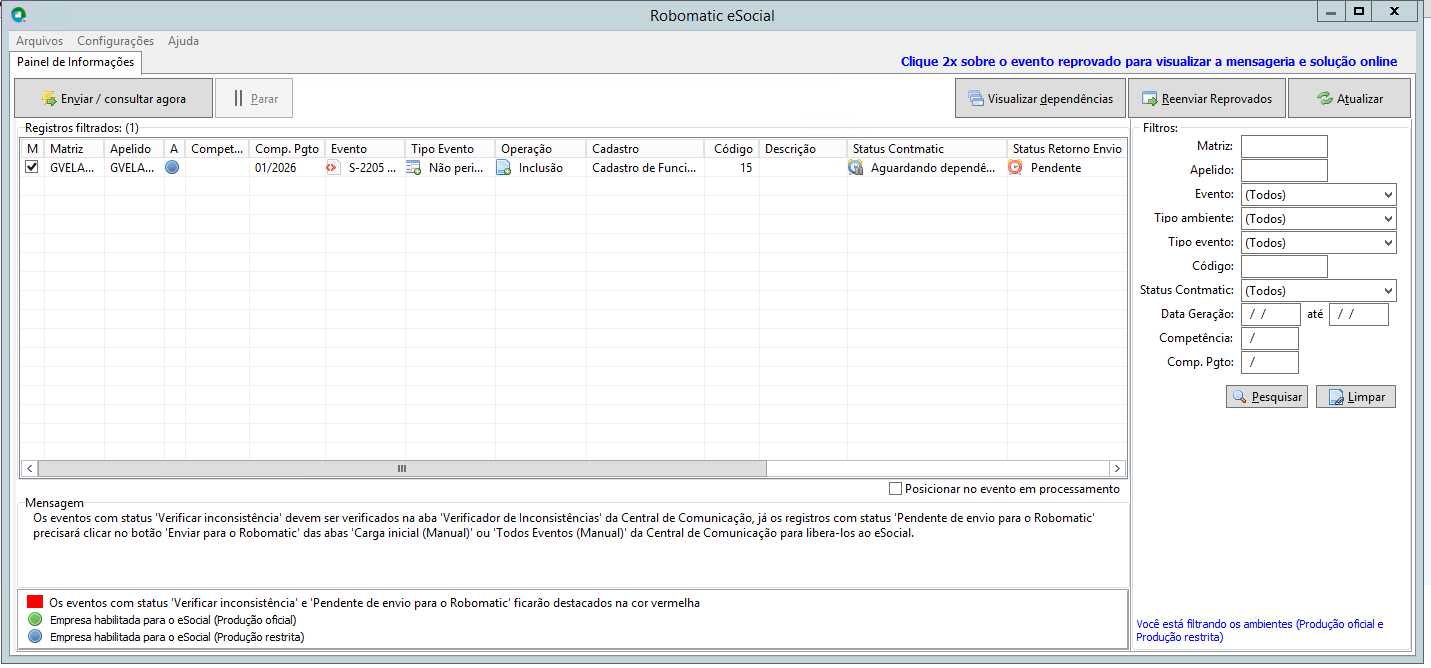
Task: Click the grid scrollbar left arrow
Action: (x=29, y=468)
